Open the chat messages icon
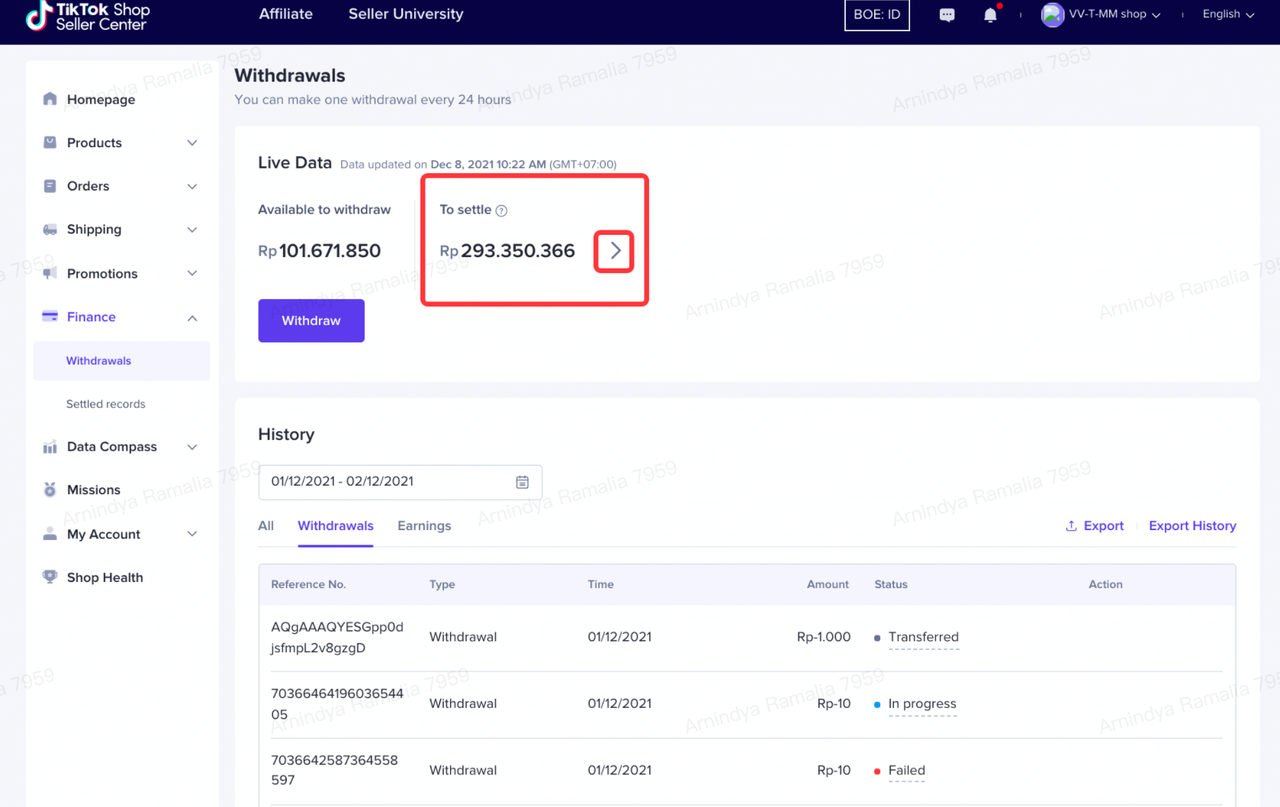 click(x=947, y=15)
